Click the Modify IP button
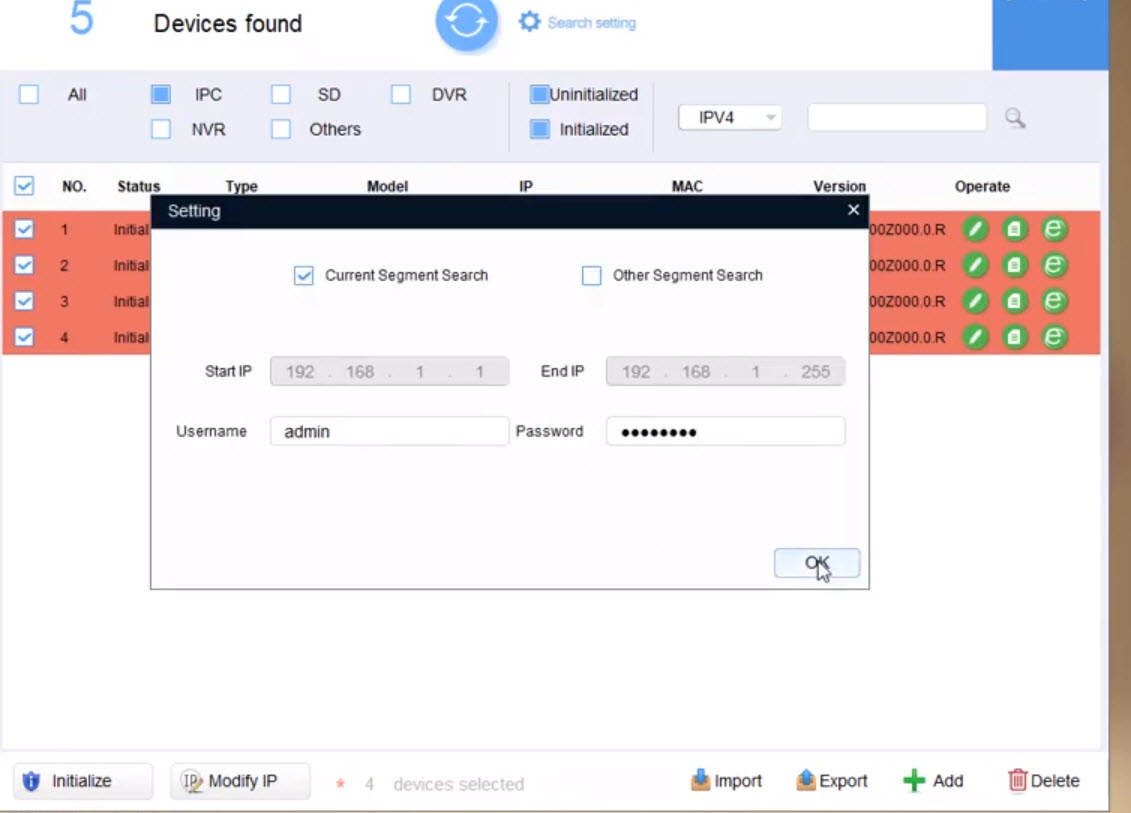Image resolution: width=1131 pixels, height=813 pixels. [240, 781]
